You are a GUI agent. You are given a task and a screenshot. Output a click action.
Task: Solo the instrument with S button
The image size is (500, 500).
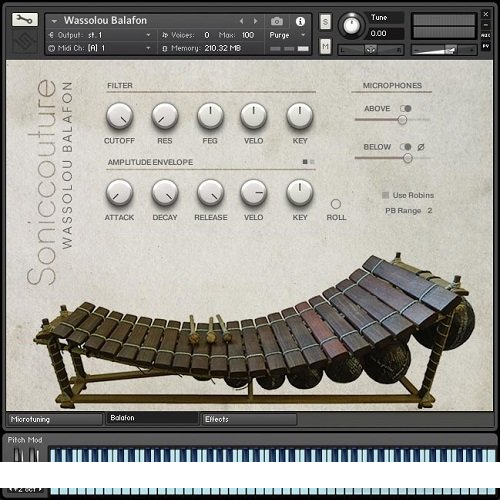click(325, 22)
